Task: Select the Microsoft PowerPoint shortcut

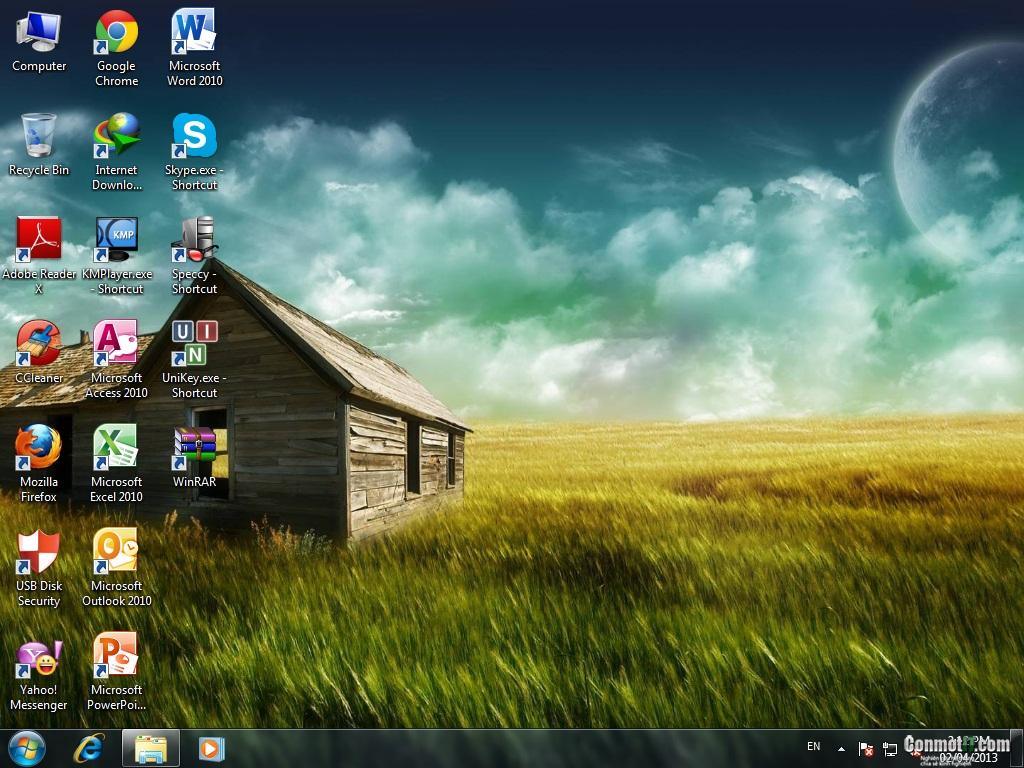Action: tap(116, 671)
